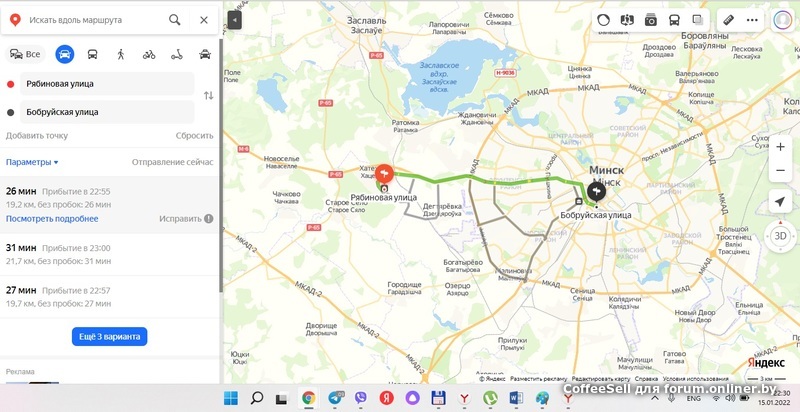The image size is (800, 412).
Task: Select the bicycle route mode icon
Action: click(x=149, y=54)
